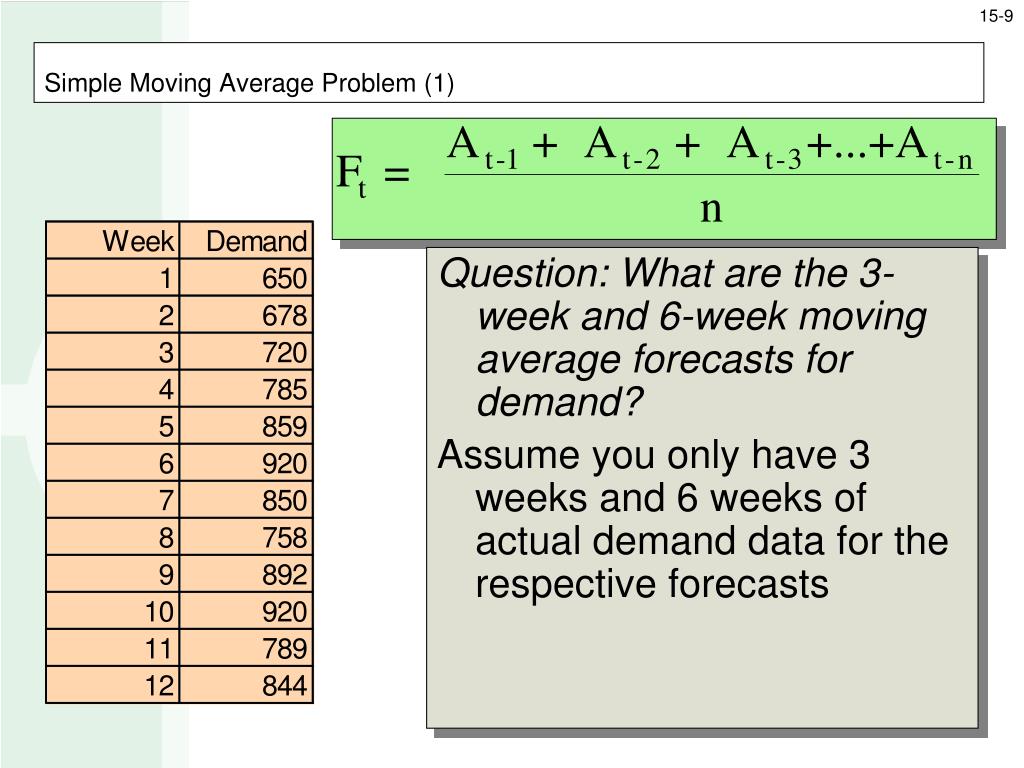
Task: Click the green moving average formula box
Action: (x=664, y=178)
